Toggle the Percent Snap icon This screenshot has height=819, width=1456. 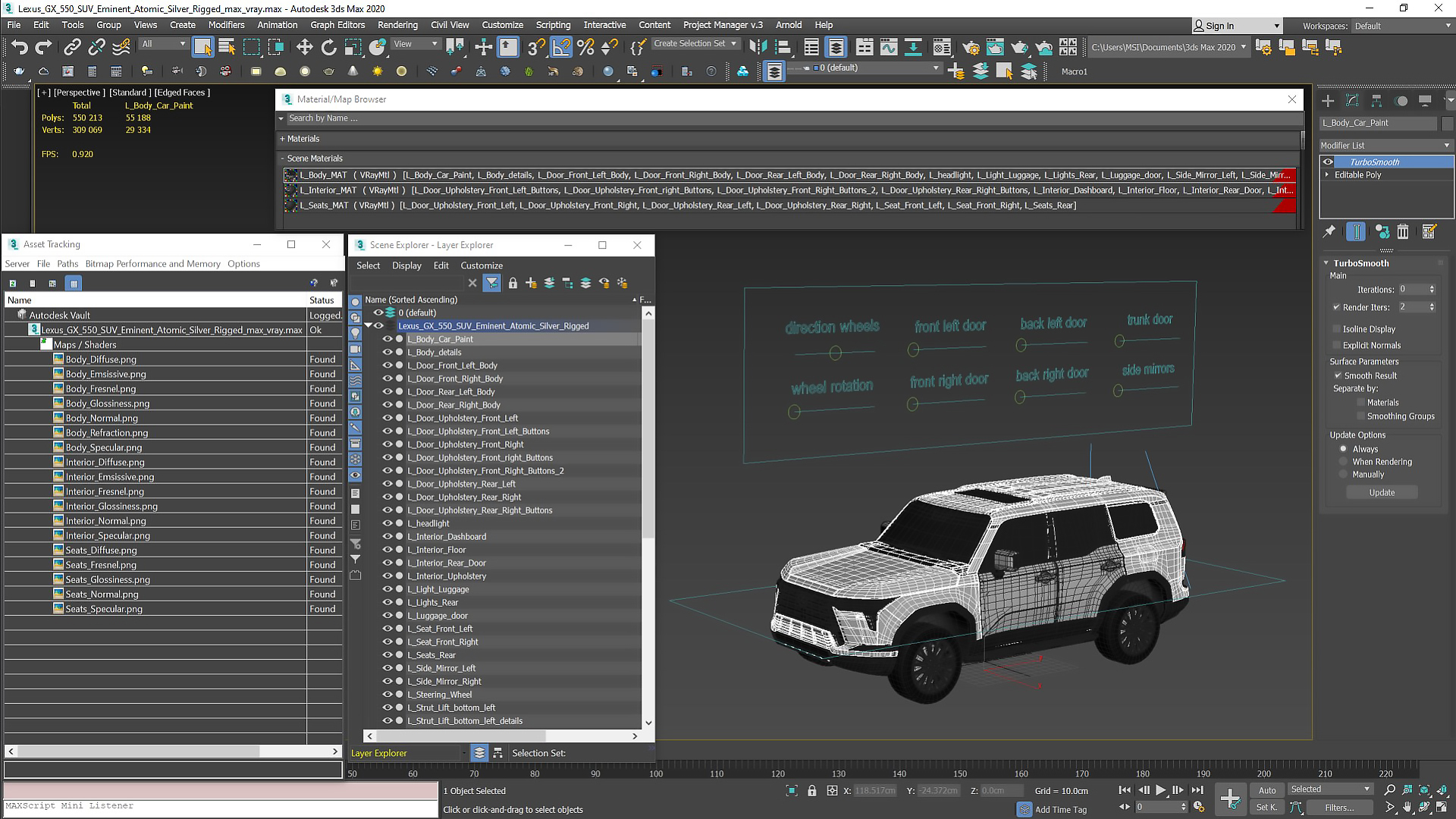[x=585, y=47]
